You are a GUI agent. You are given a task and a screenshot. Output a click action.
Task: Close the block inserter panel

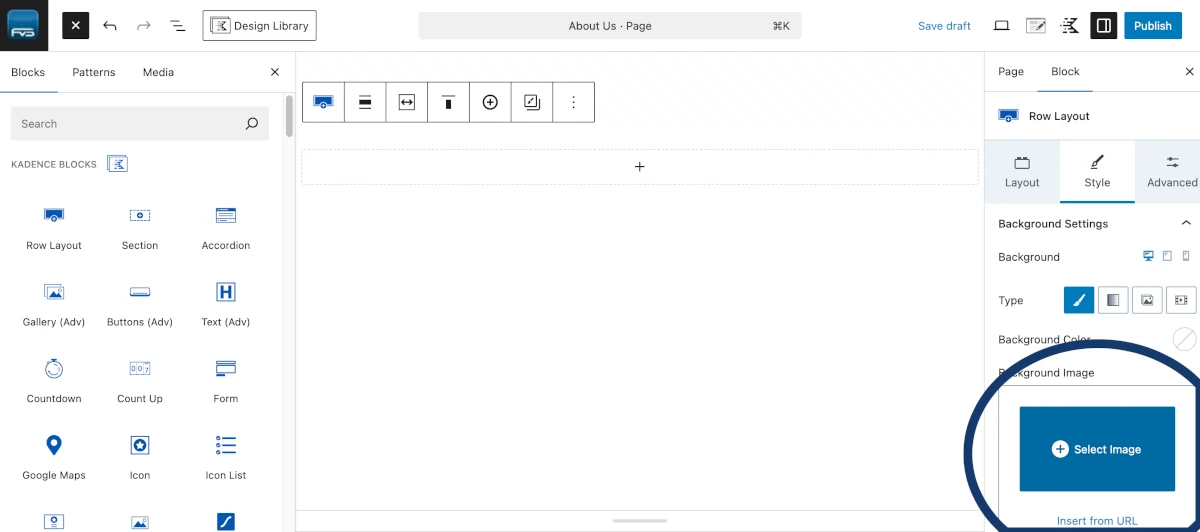(x=275, y=72)
